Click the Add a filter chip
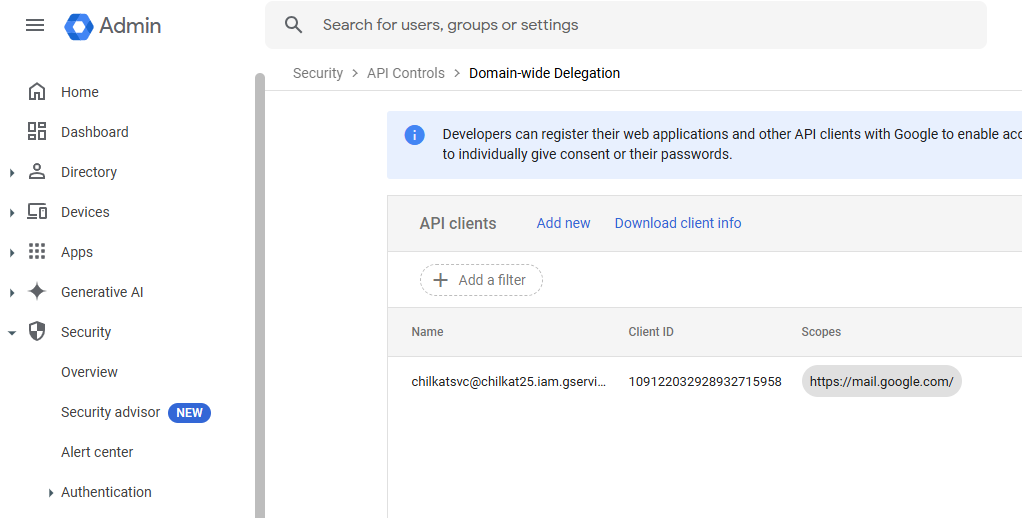 [x=481, y=280]
